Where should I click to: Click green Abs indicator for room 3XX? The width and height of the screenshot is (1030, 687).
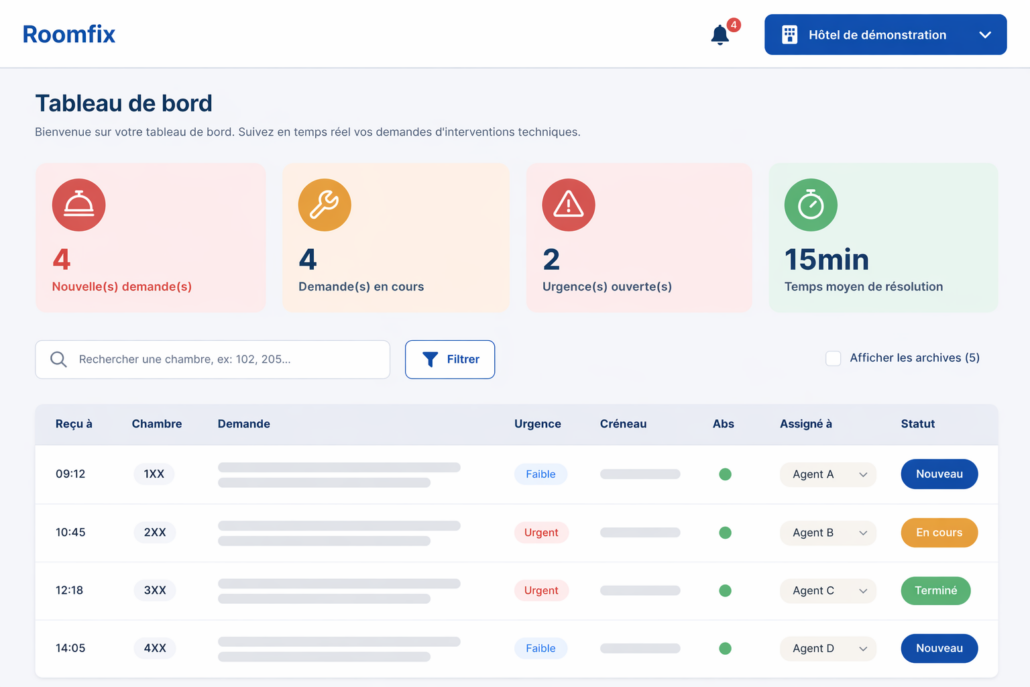click(725, 591)
